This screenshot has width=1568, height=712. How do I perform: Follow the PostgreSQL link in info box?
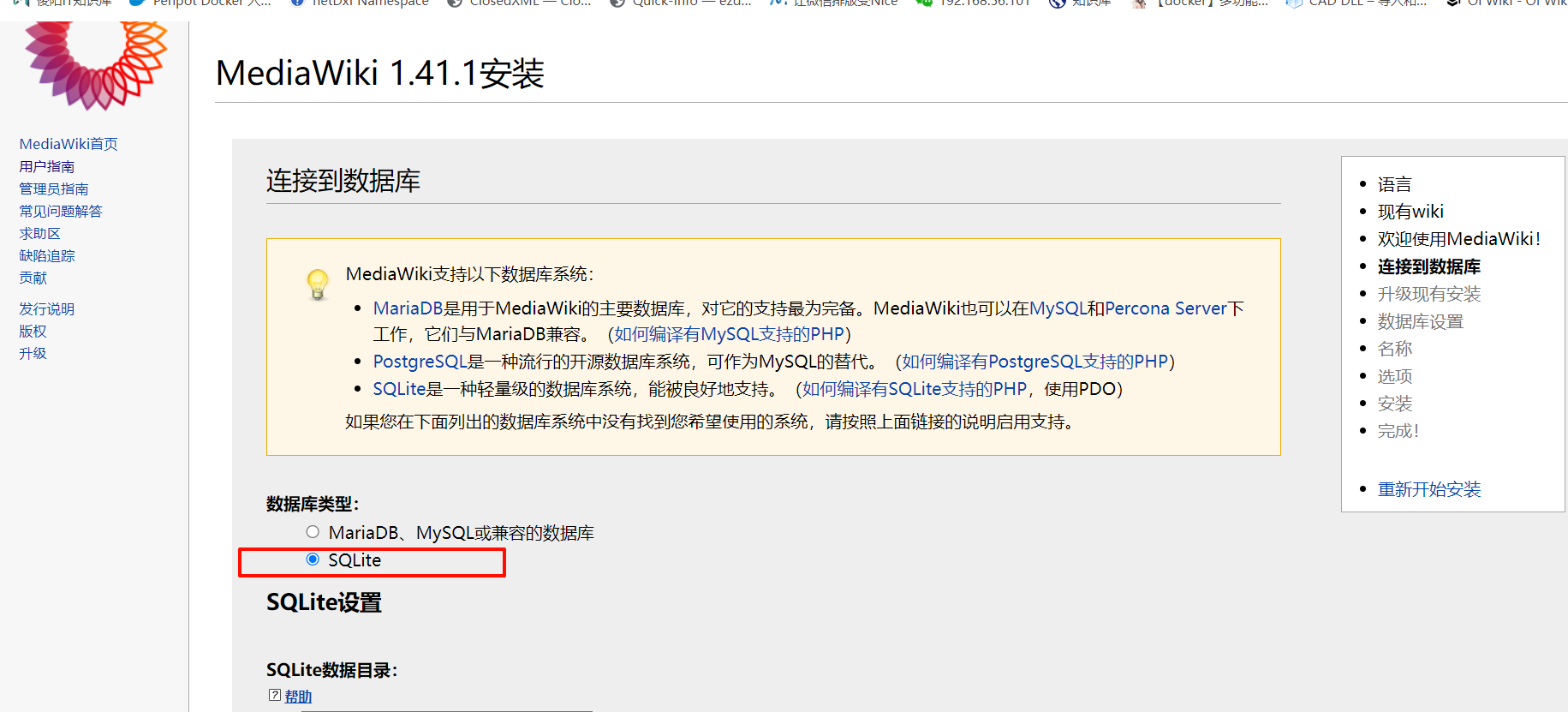pos(420,362)
